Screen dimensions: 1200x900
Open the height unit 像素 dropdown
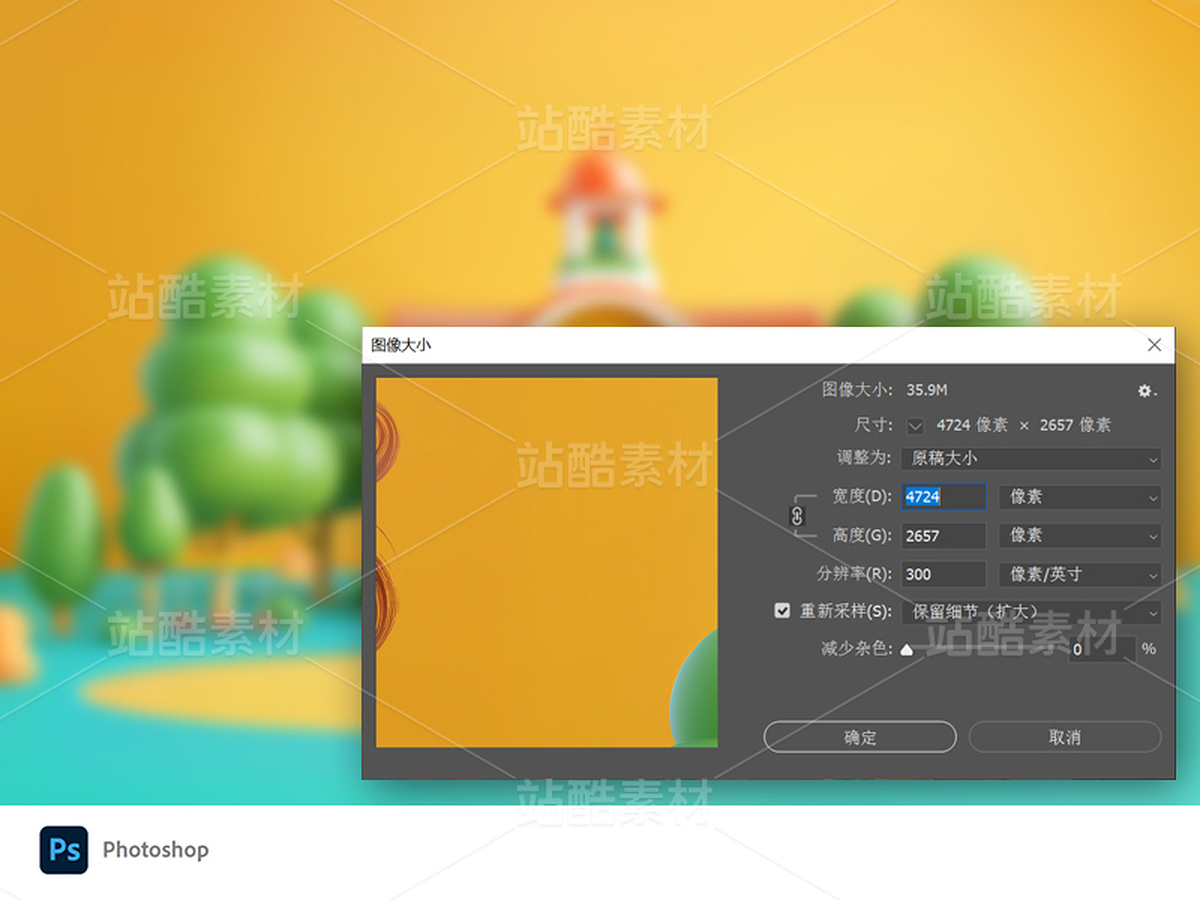pos(1079,535)
